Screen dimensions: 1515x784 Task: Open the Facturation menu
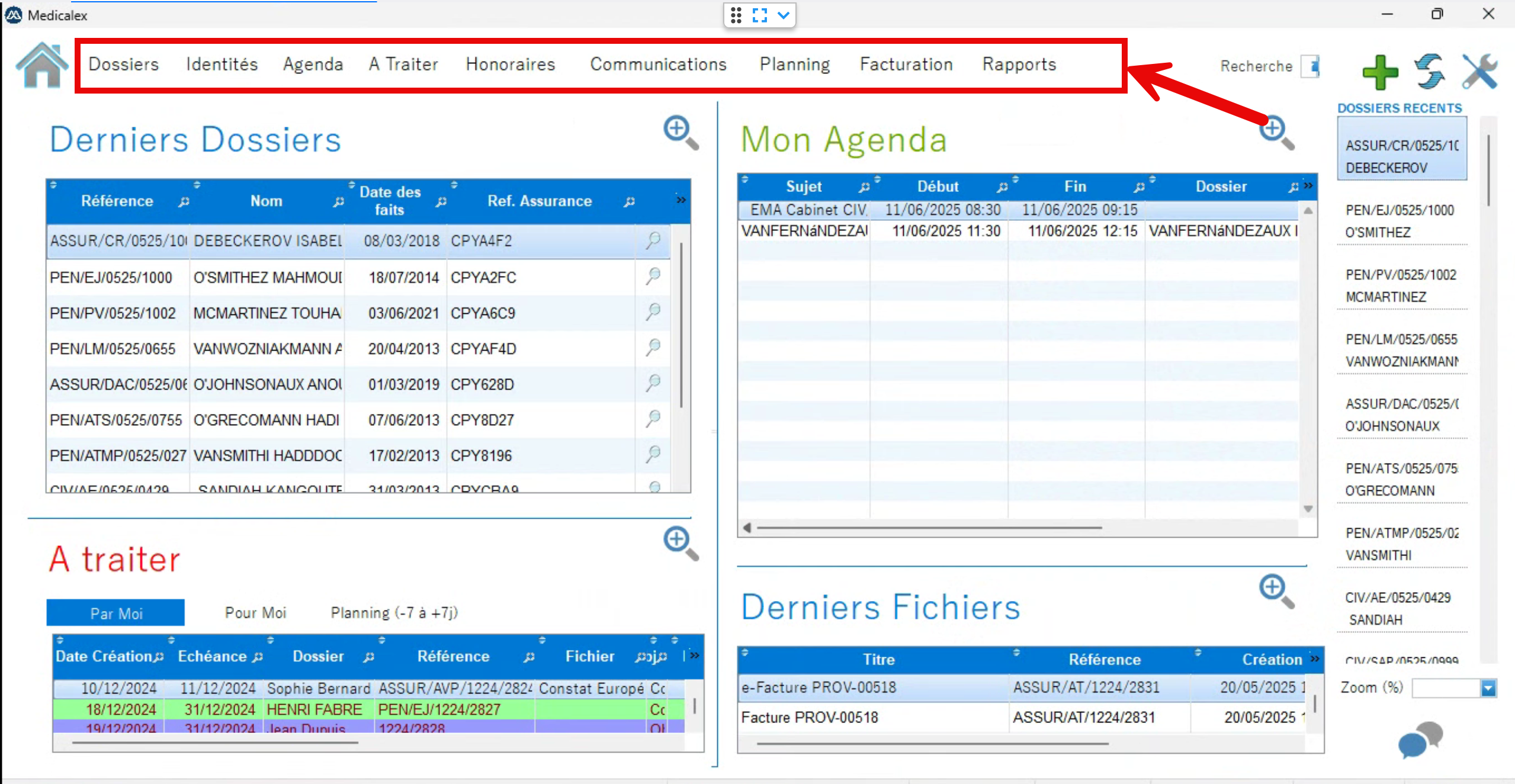point(906,64)
